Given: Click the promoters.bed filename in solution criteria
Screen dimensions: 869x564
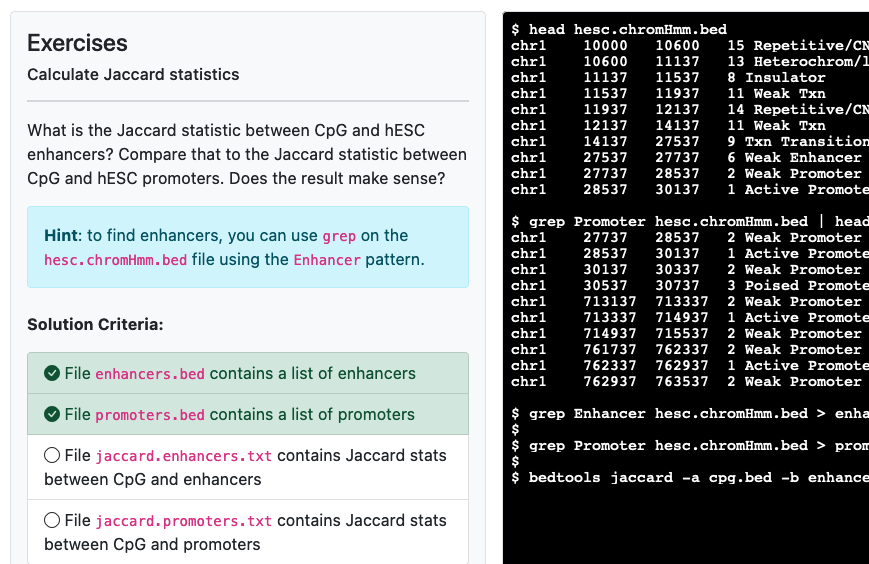Looking at the screenshot, I should [x=149, y=415].
